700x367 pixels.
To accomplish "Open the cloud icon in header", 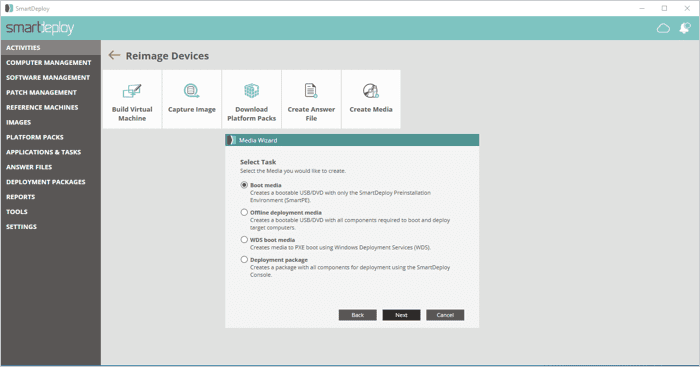I will [x=663, y=29].
